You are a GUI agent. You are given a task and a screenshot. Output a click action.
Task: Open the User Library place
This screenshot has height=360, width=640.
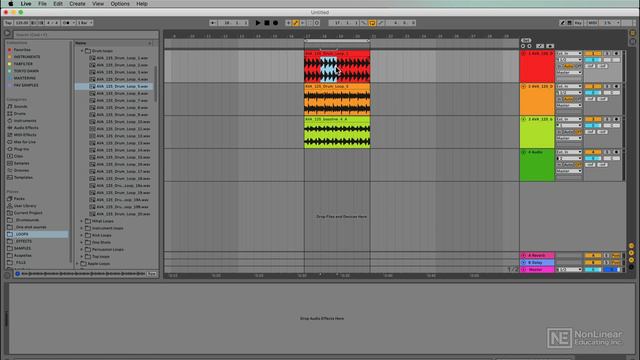click(x=25, y=206)
